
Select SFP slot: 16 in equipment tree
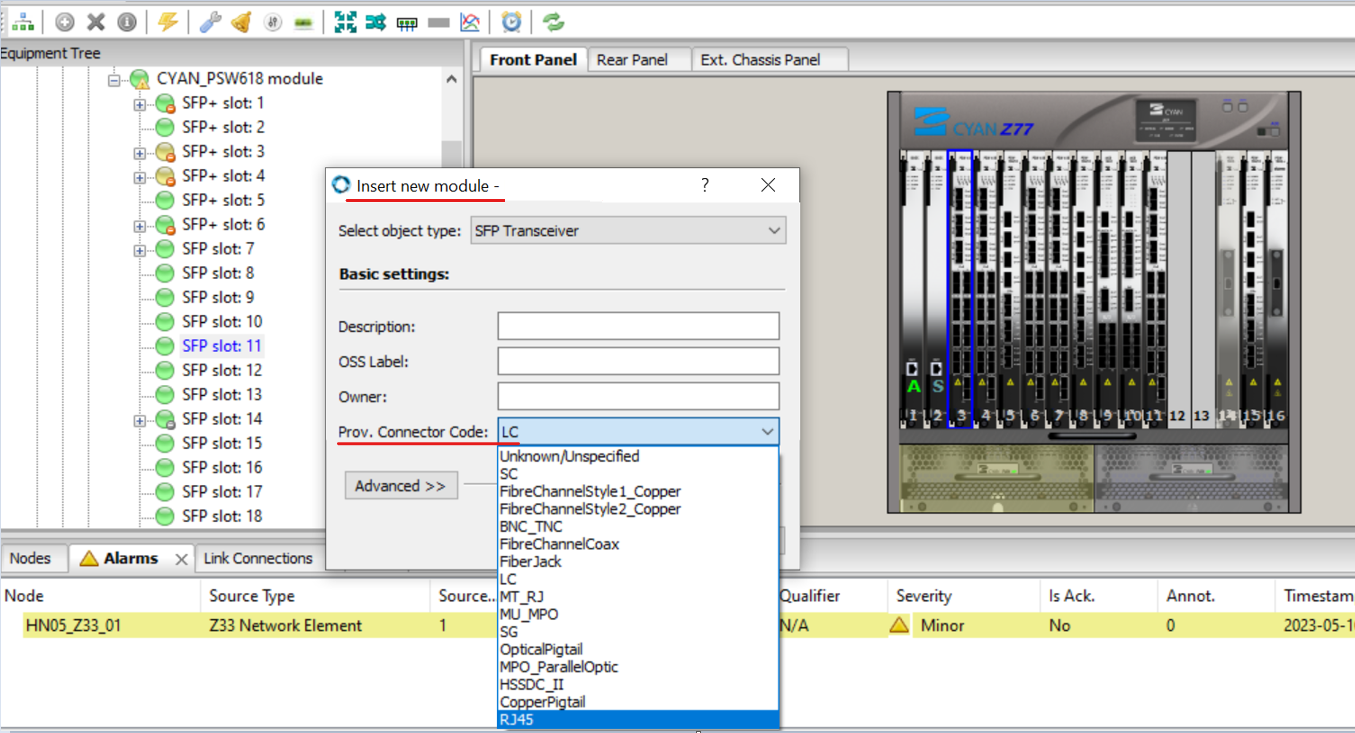222,467
